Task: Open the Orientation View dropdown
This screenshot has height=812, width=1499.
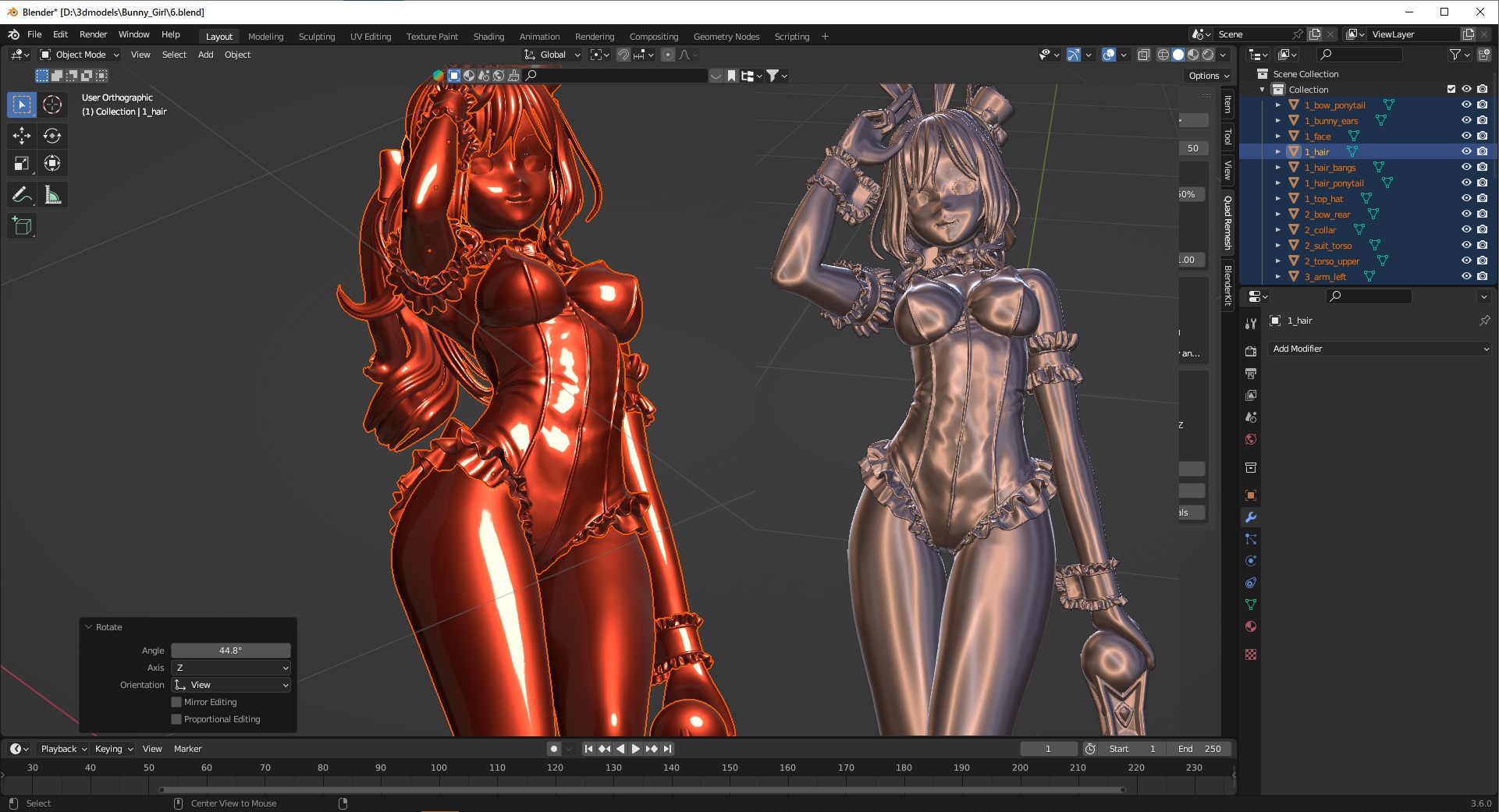Action: point(231,685)
